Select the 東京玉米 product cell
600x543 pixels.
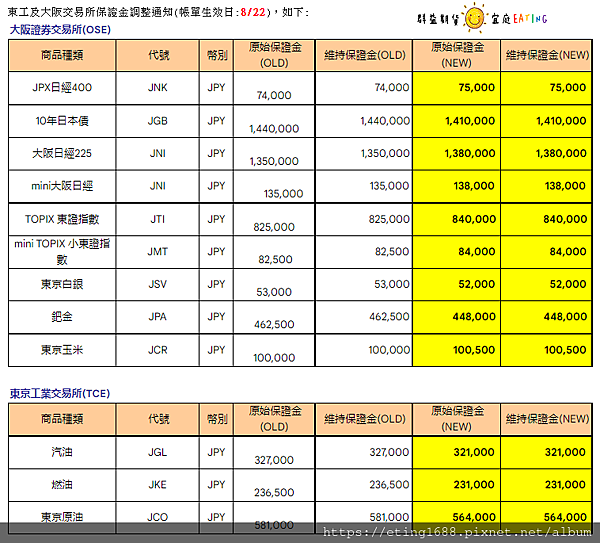pyautogui.click(x=62, y=350)
